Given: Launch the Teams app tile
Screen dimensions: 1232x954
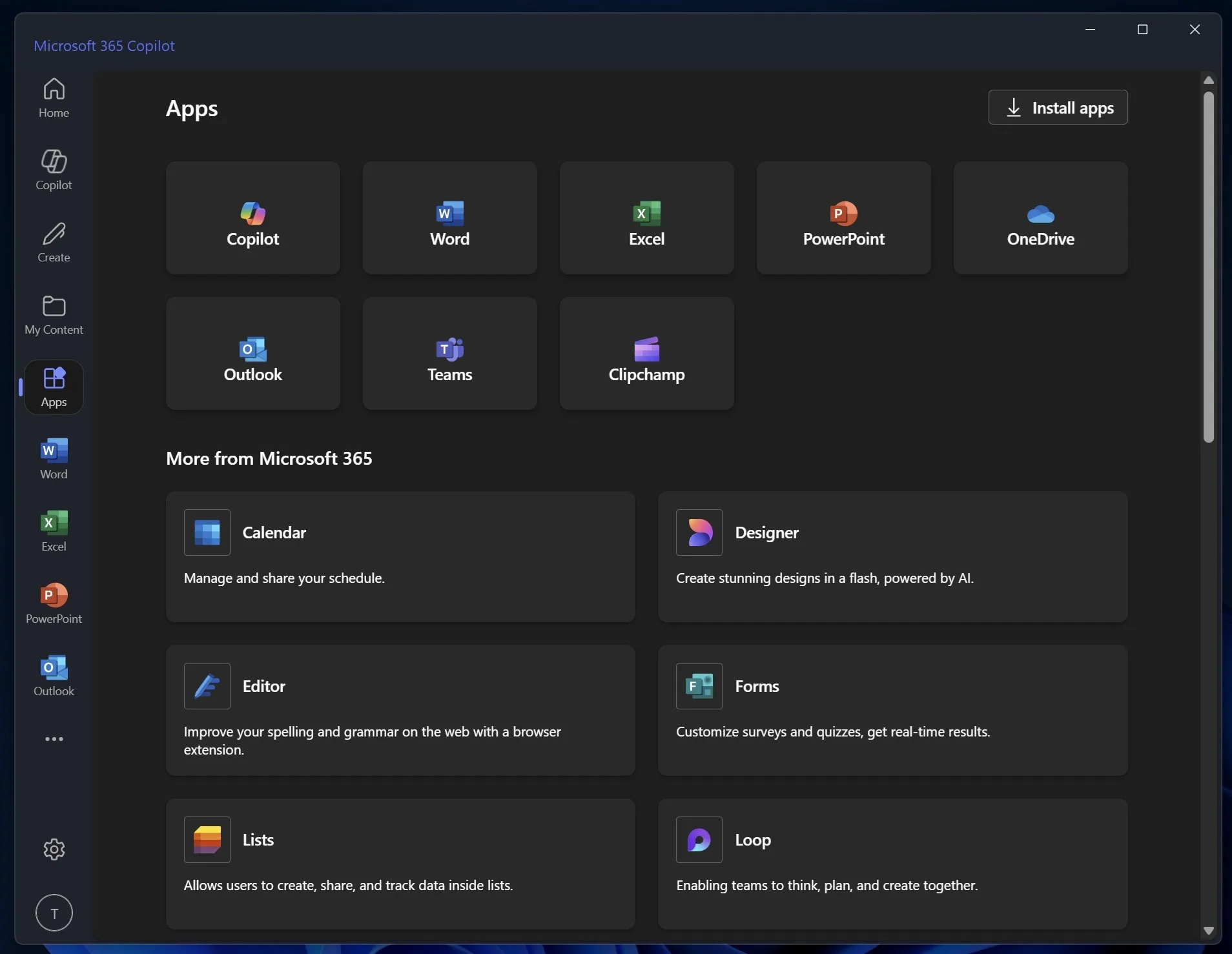Looking at the screenshot, I should pos(449,354).
